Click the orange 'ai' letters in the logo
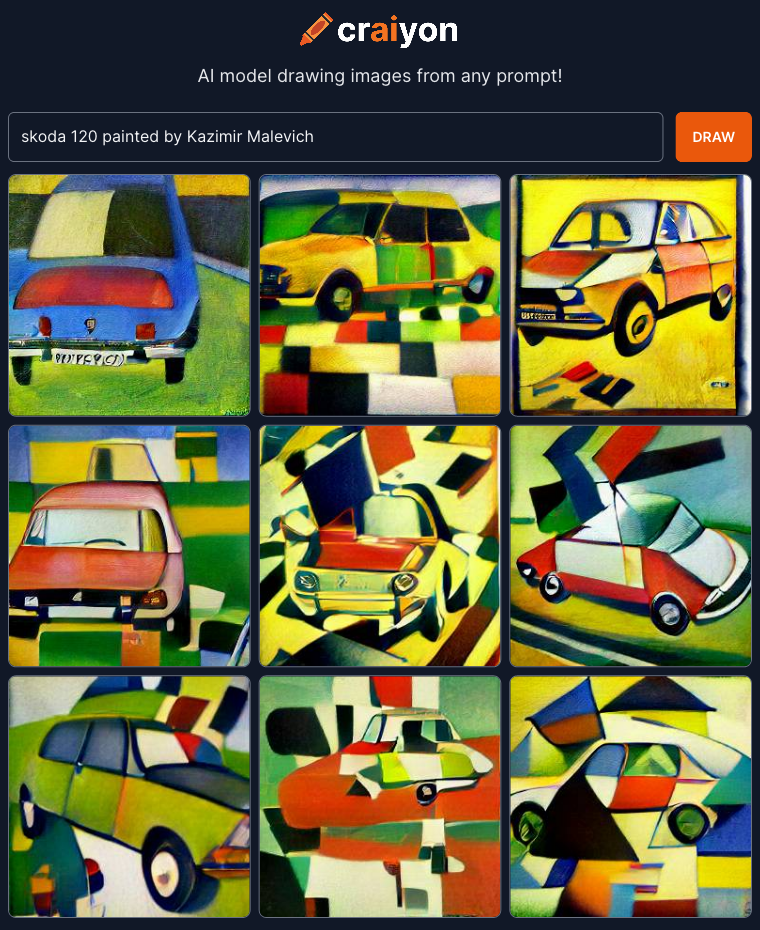The width and height of the screenshot is (760, 930). click(384, 30)
